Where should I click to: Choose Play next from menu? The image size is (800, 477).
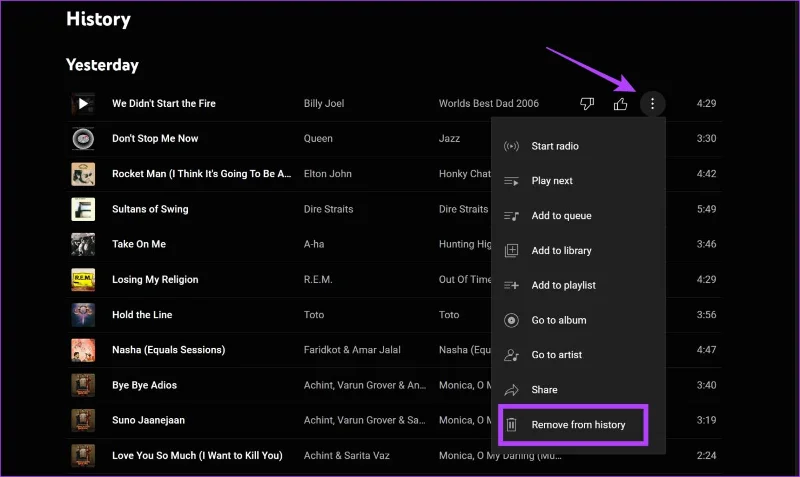click(x=579, y=181)
